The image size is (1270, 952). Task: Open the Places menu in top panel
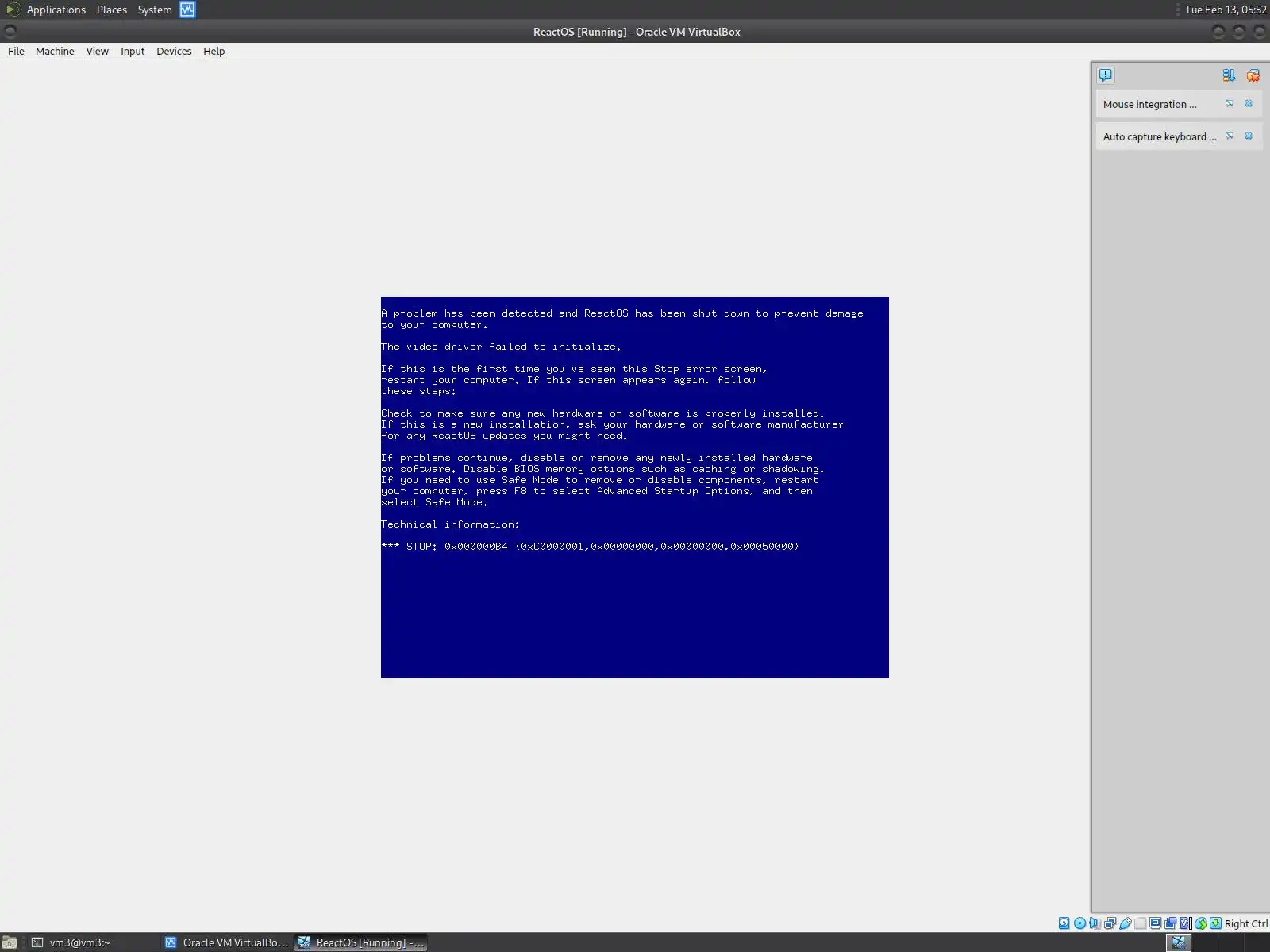[112, 10]
